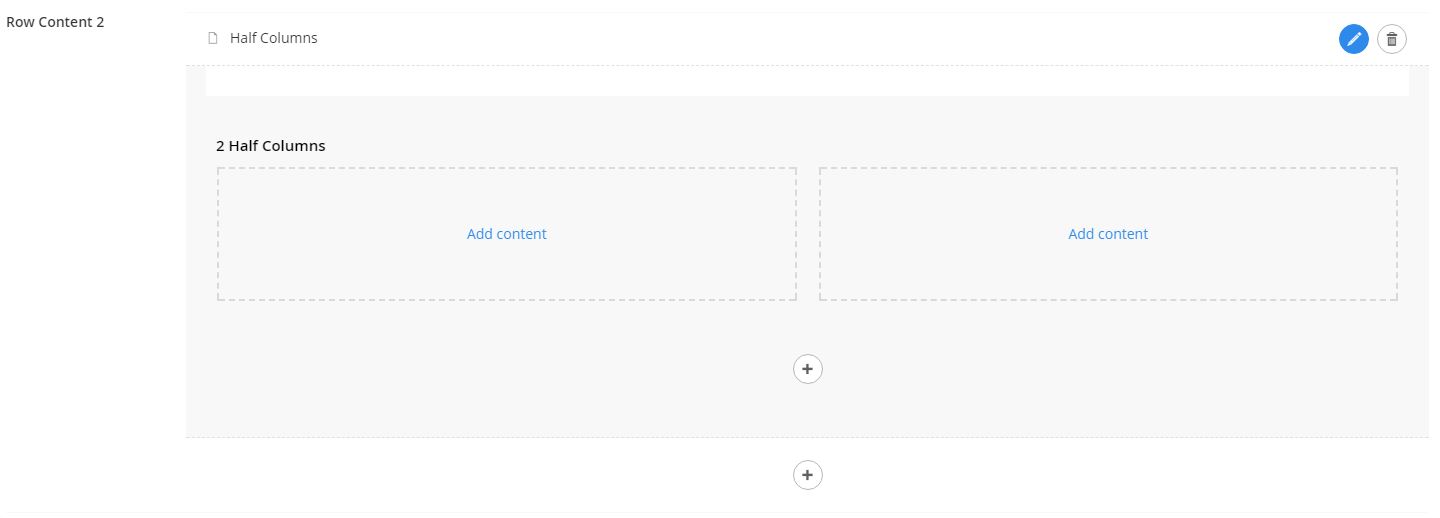Click the grey background around the inner plus
The width and height of the screenshot is (1440, 518).
click(x=600, y=369)
